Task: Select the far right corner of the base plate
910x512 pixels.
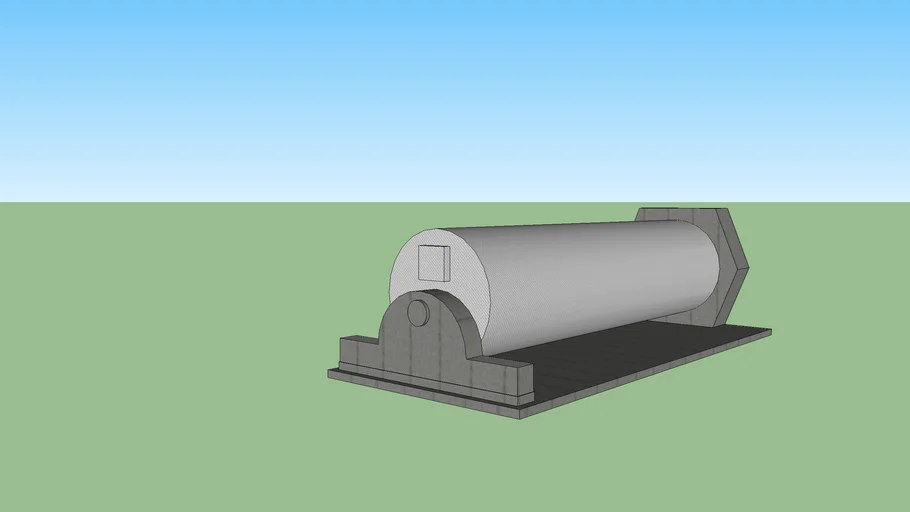Action: click(770, 332)
